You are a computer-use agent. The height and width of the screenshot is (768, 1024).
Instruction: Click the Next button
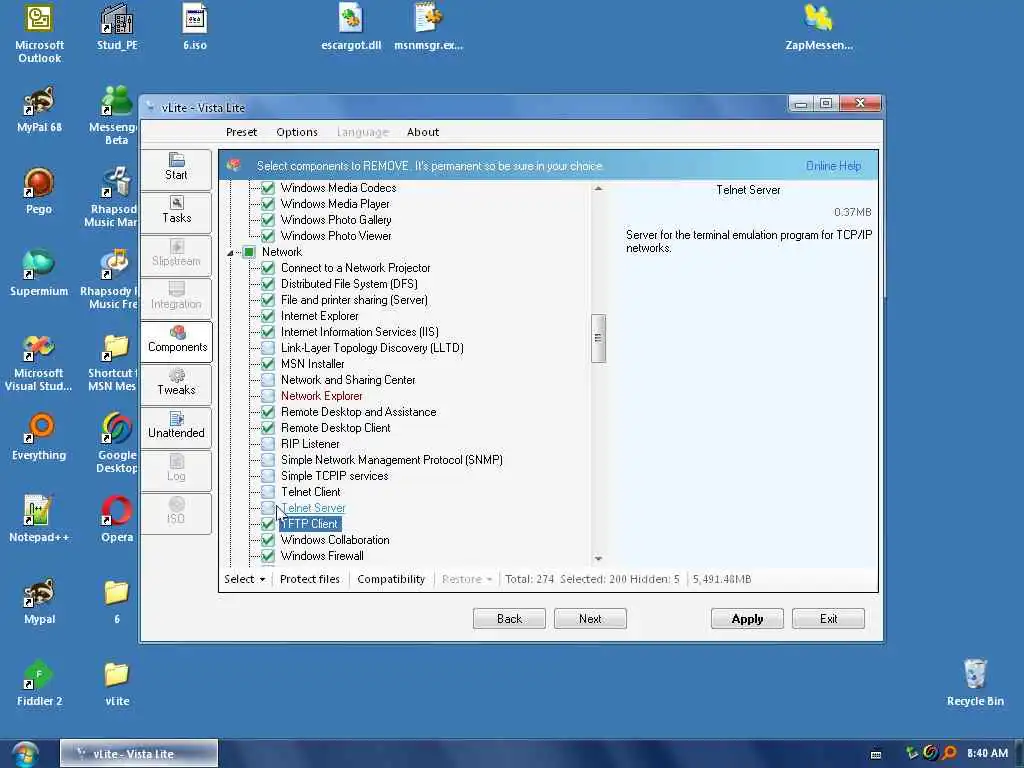pos(590,618)
